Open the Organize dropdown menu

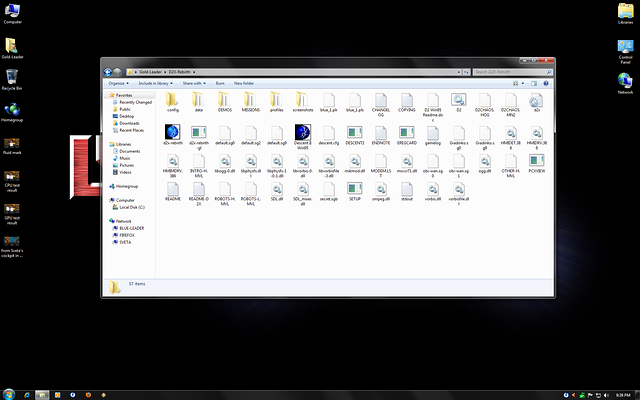pos(118,83)
